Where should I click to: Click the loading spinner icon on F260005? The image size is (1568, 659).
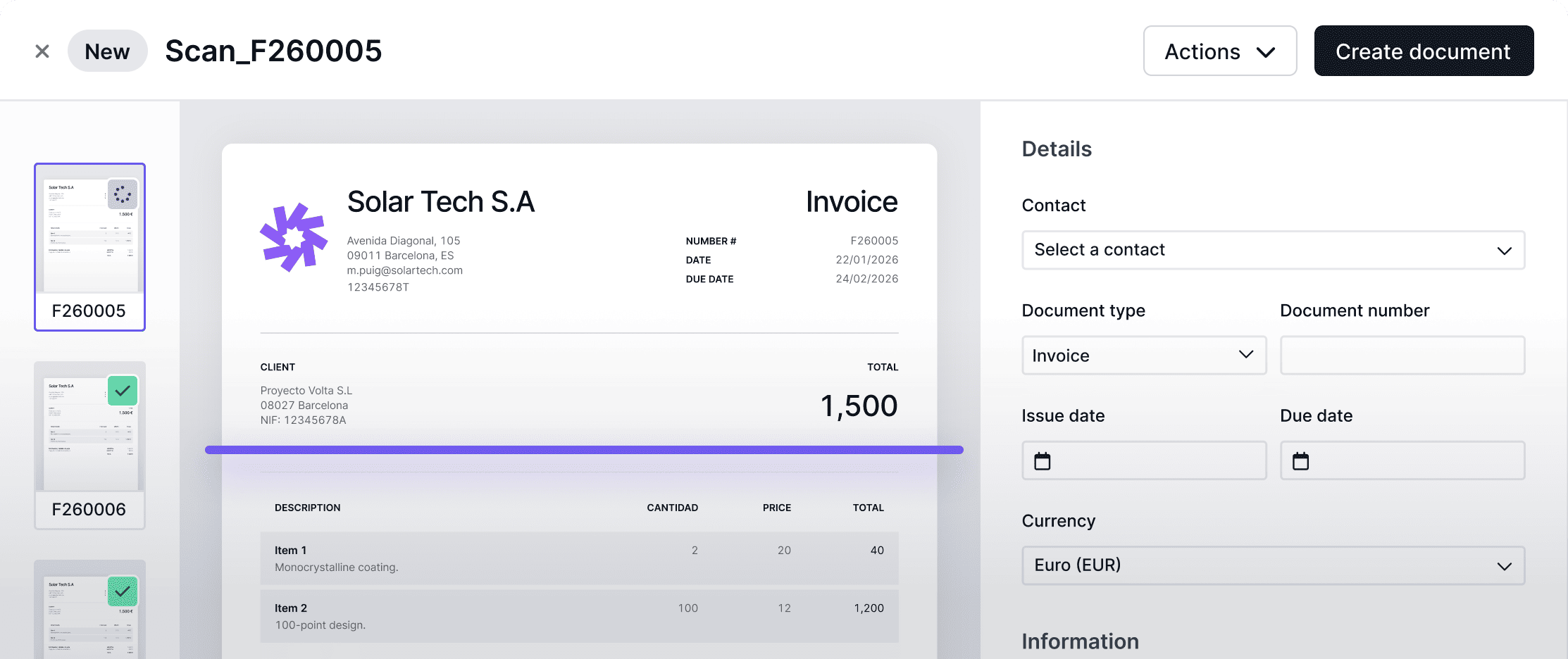pyautogui.click(x=123, y=194)
